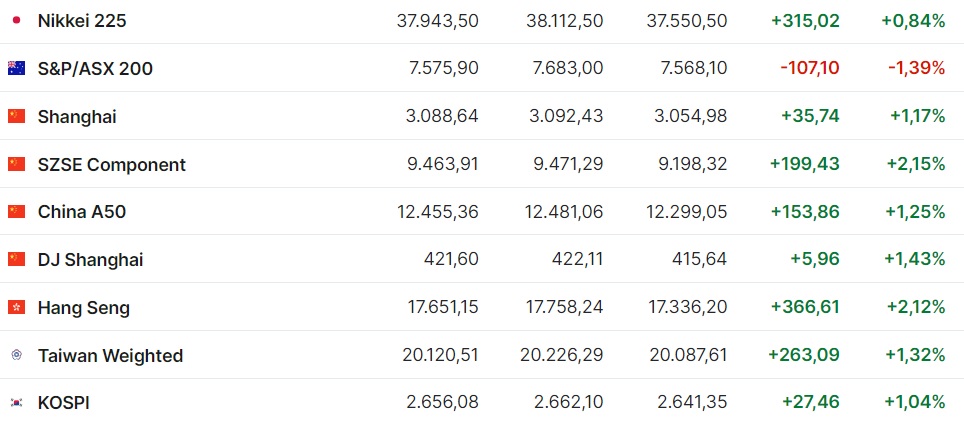The width and height of the screenshot is (964, 422).
Task: Click the South Korea flag beside KOSPI
Action: coord(16,403)
